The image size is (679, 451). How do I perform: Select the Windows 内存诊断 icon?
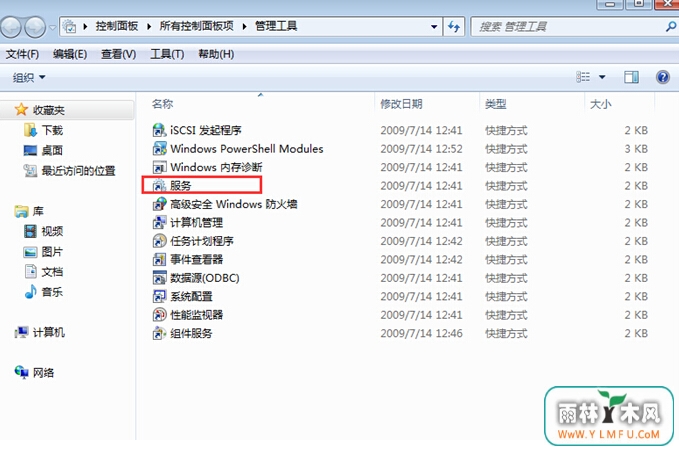click(x=159, y=167)
